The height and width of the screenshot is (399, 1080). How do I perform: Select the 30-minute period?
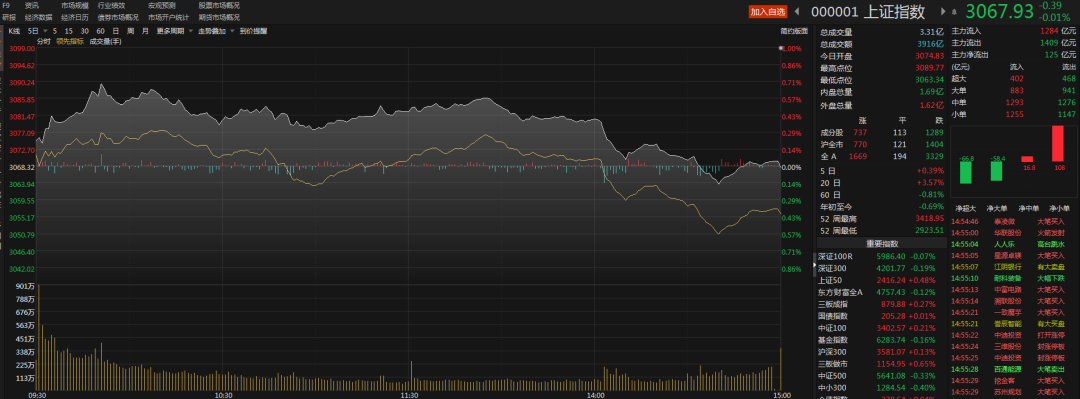pos(85,31)
